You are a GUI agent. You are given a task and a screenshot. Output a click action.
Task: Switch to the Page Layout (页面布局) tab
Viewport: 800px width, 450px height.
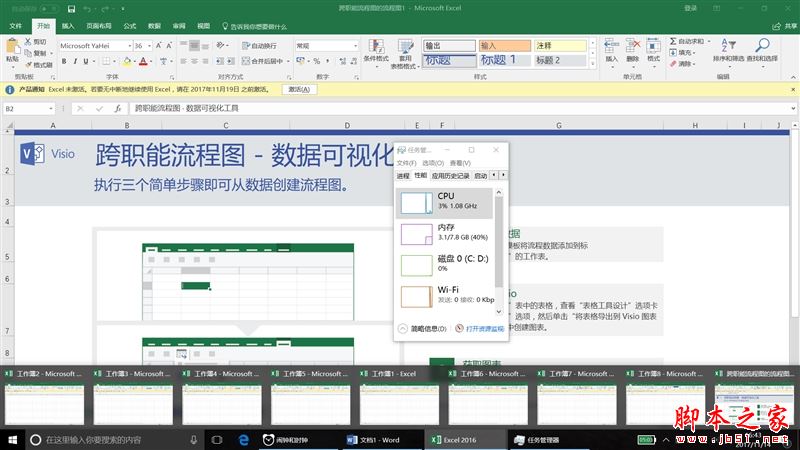pos(98,26)
